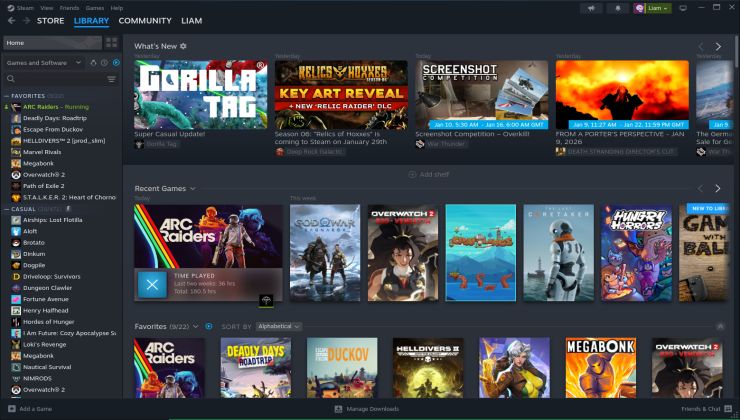Toggle sort by recent activity clock
Image resolution: width=740 pixels, height=420 pixels.
click(x=104, y=62)
